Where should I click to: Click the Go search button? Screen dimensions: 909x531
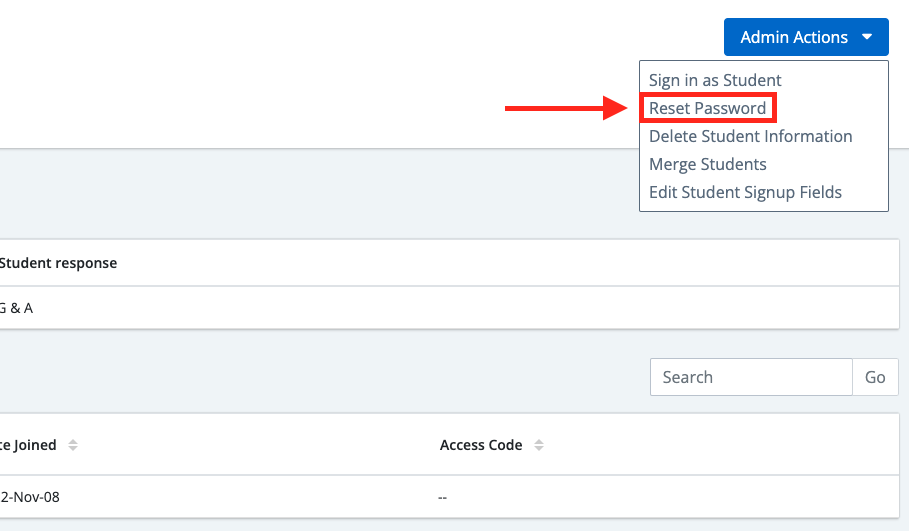click(x=875, y=377)
